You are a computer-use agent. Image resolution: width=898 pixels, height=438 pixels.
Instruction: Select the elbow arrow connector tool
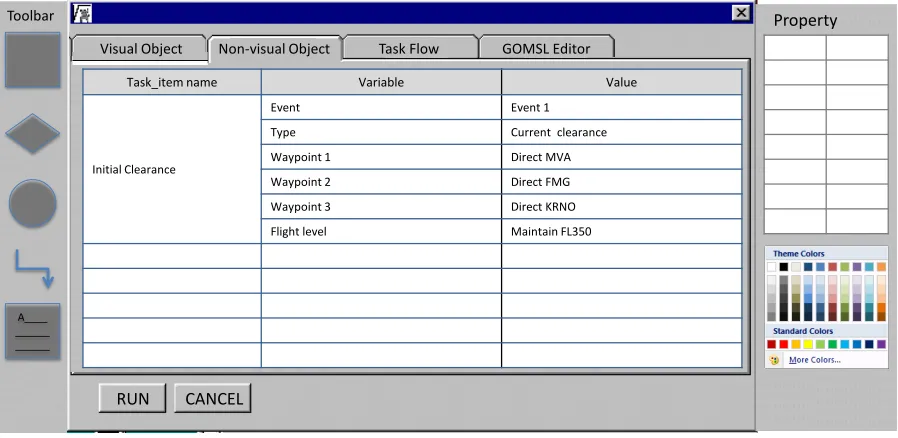point(34,269)
